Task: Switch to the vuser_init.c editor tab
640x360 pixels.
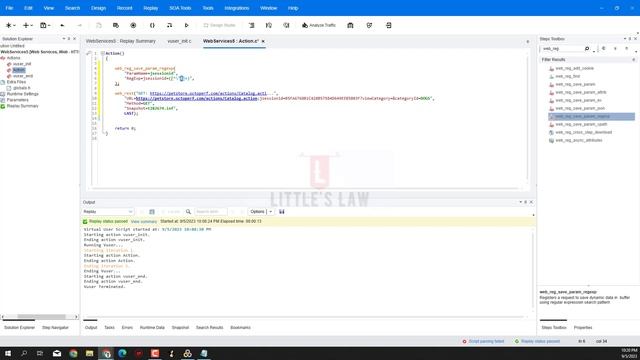Action: click(179, 41)
